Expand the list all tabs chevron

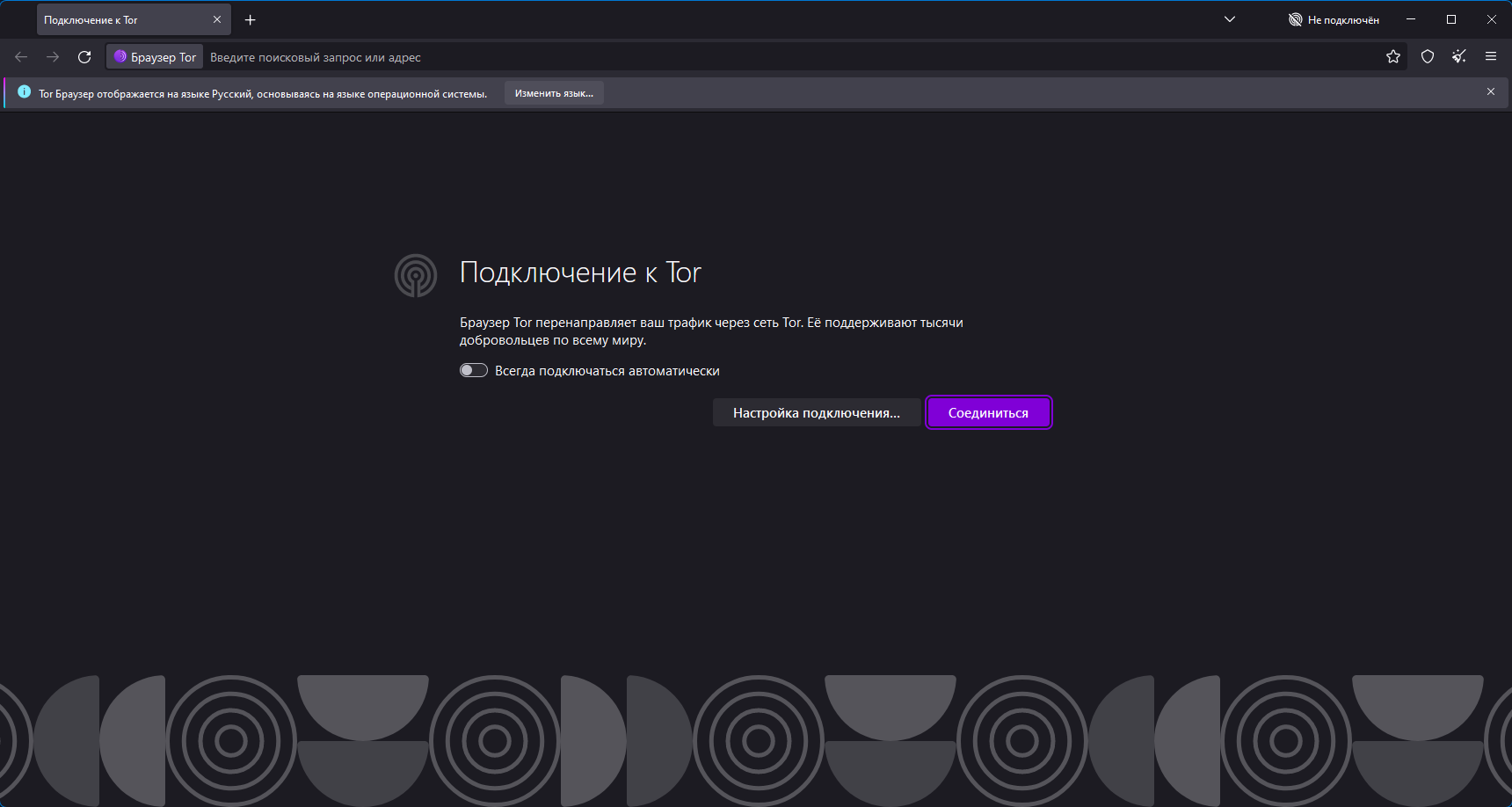[1230, 19]
